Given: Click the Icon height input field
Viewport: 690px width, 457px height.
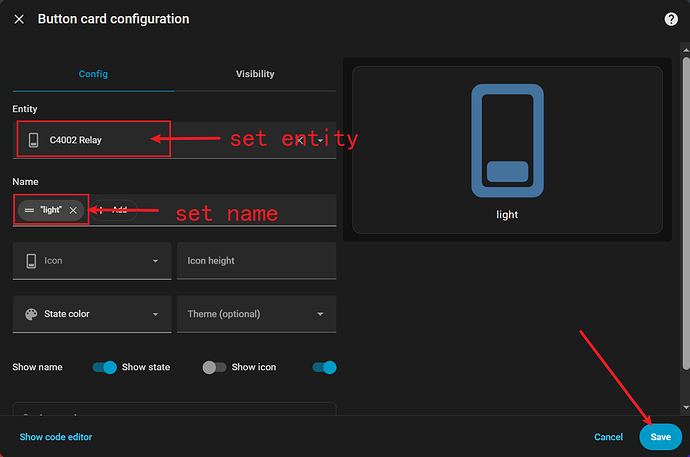Looking at the screenshot, I should [x=256, y=261].
